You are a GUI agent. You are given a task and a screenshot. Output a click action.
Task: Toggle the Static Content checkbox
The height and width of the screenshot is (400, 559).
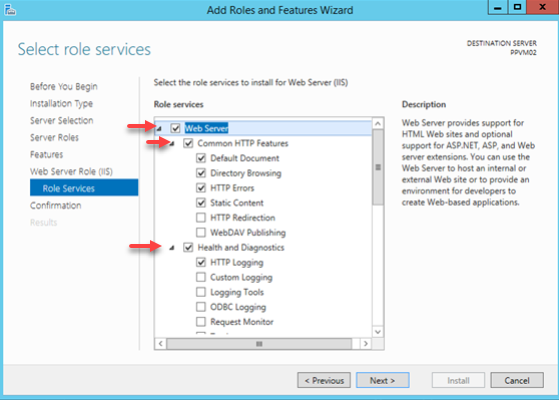pos(201,203)
